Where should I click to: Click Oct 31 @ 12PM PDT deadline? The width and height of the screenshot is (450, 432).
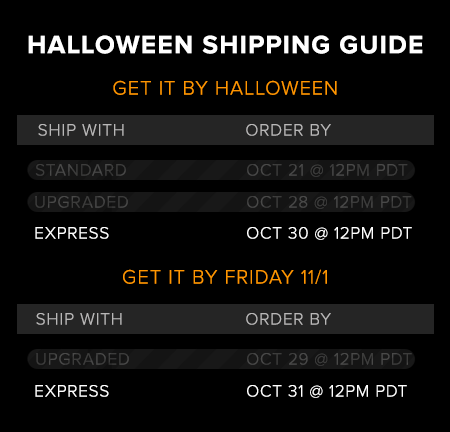pyautogui.click(x=326, y=391)
